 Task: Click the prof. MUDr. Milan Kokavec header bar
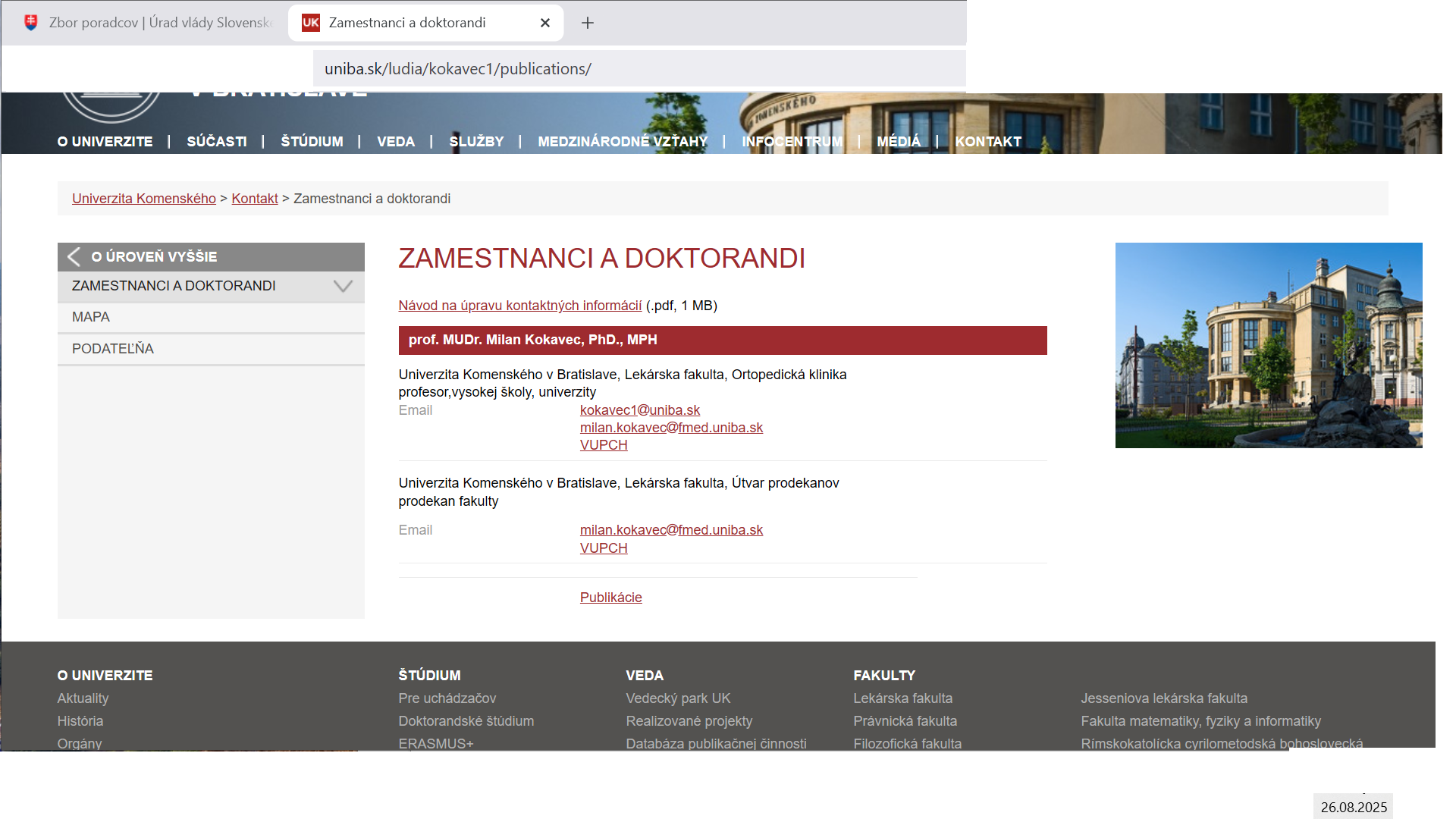tap(723, 340)
